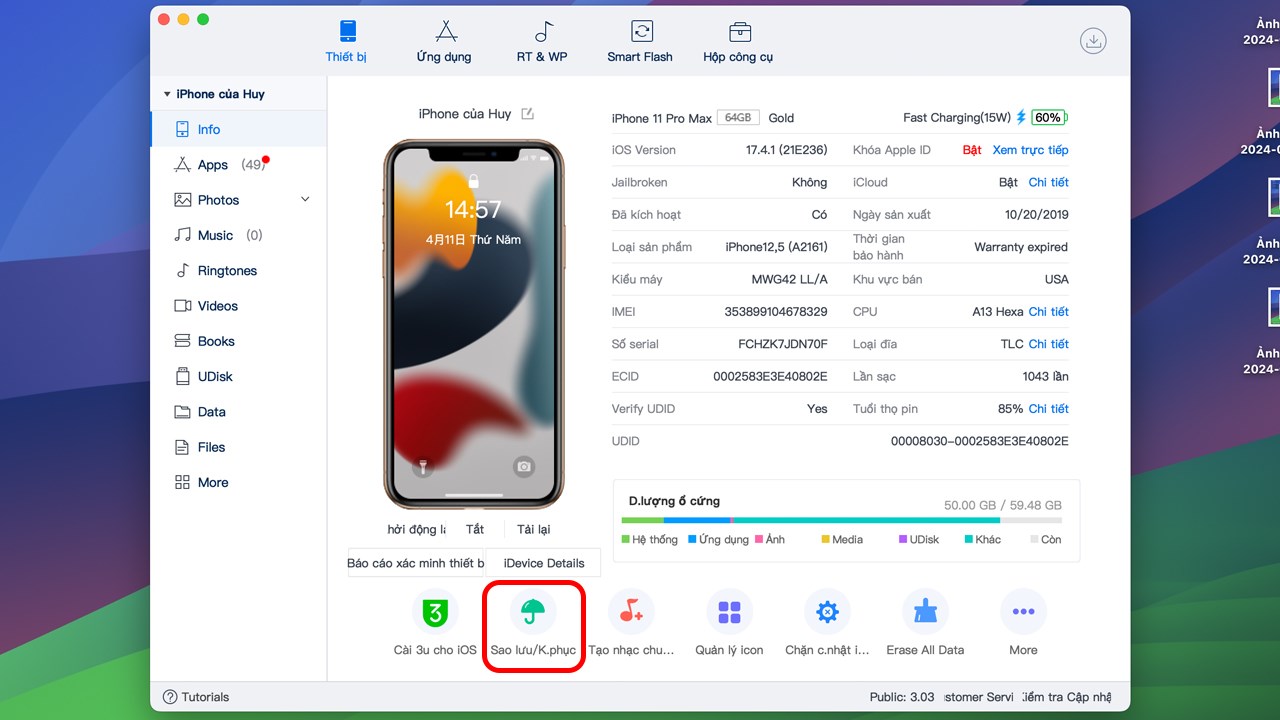Click the serial number FCHZK7JDN70F
1280x720 pixels.
783,344
